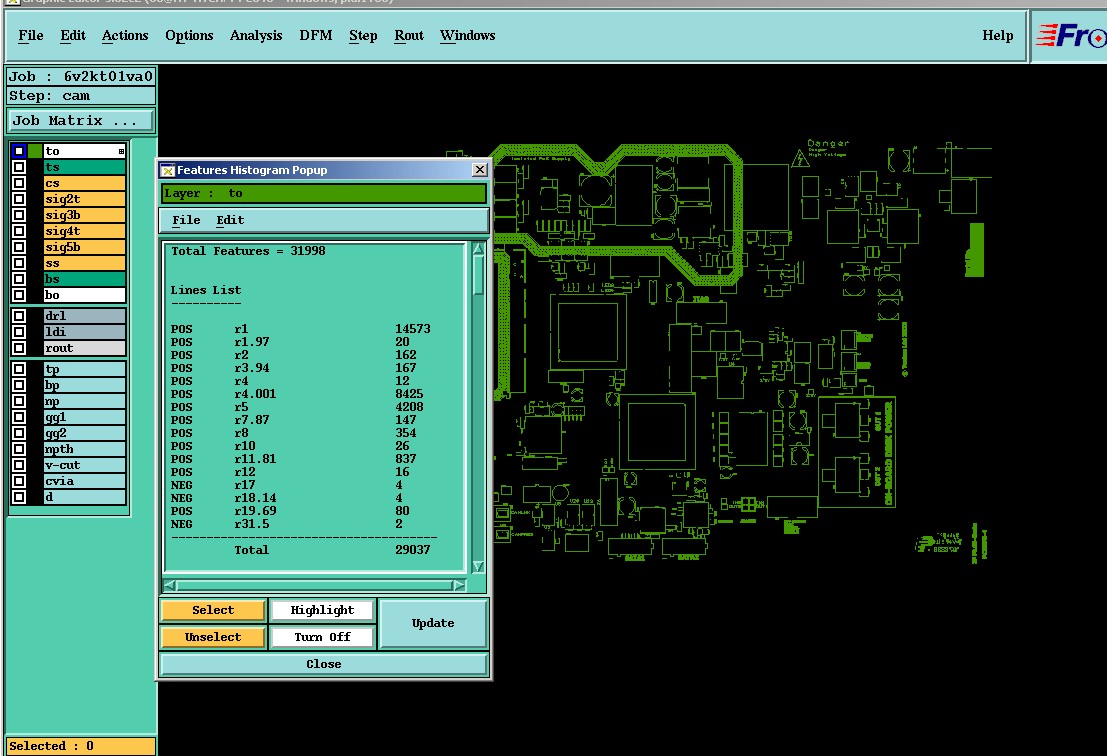Expand the DFM menu in the menu bar

click(x=316, y=36)
